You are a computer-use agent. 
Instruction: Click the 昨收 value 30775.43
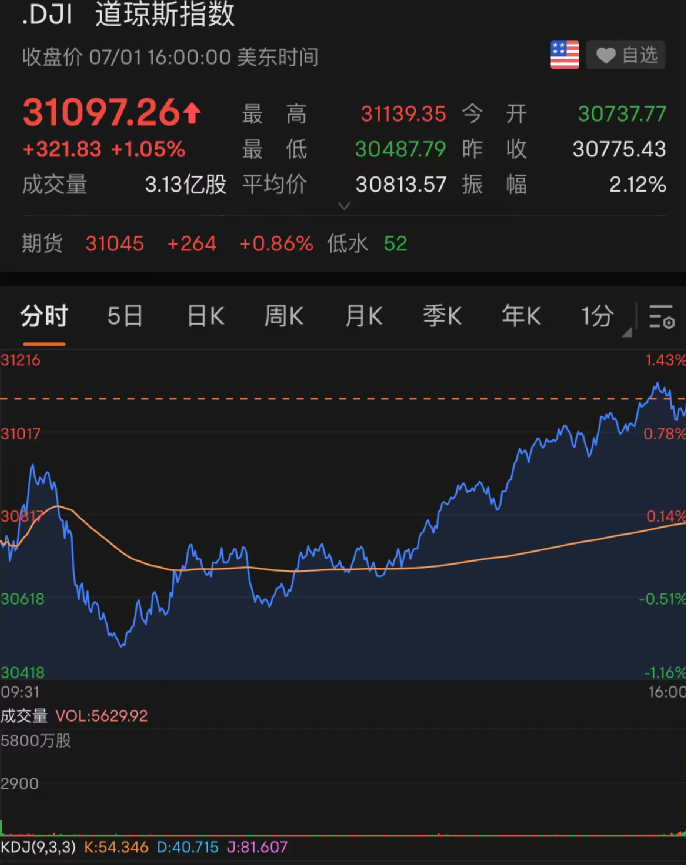[x=619, y=149]
